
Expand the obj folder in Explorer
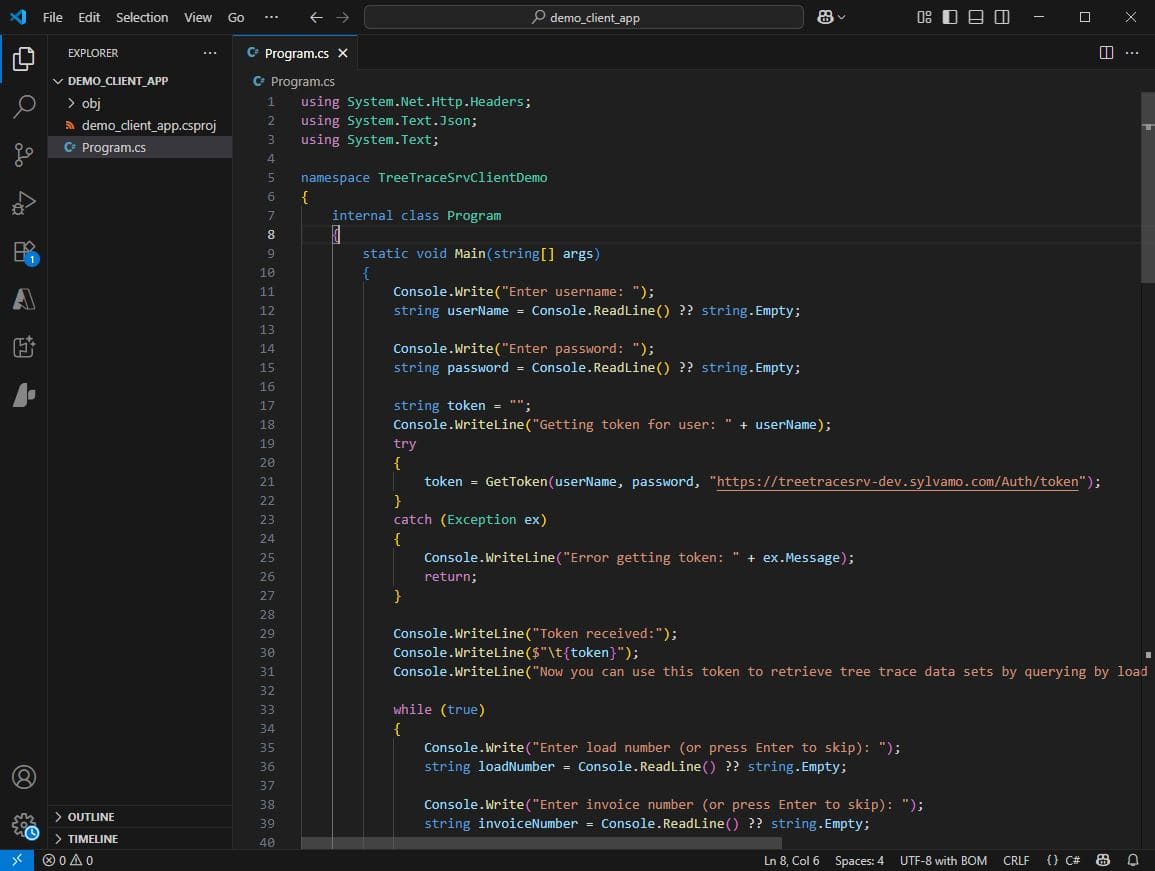click(x=90, y=103)
